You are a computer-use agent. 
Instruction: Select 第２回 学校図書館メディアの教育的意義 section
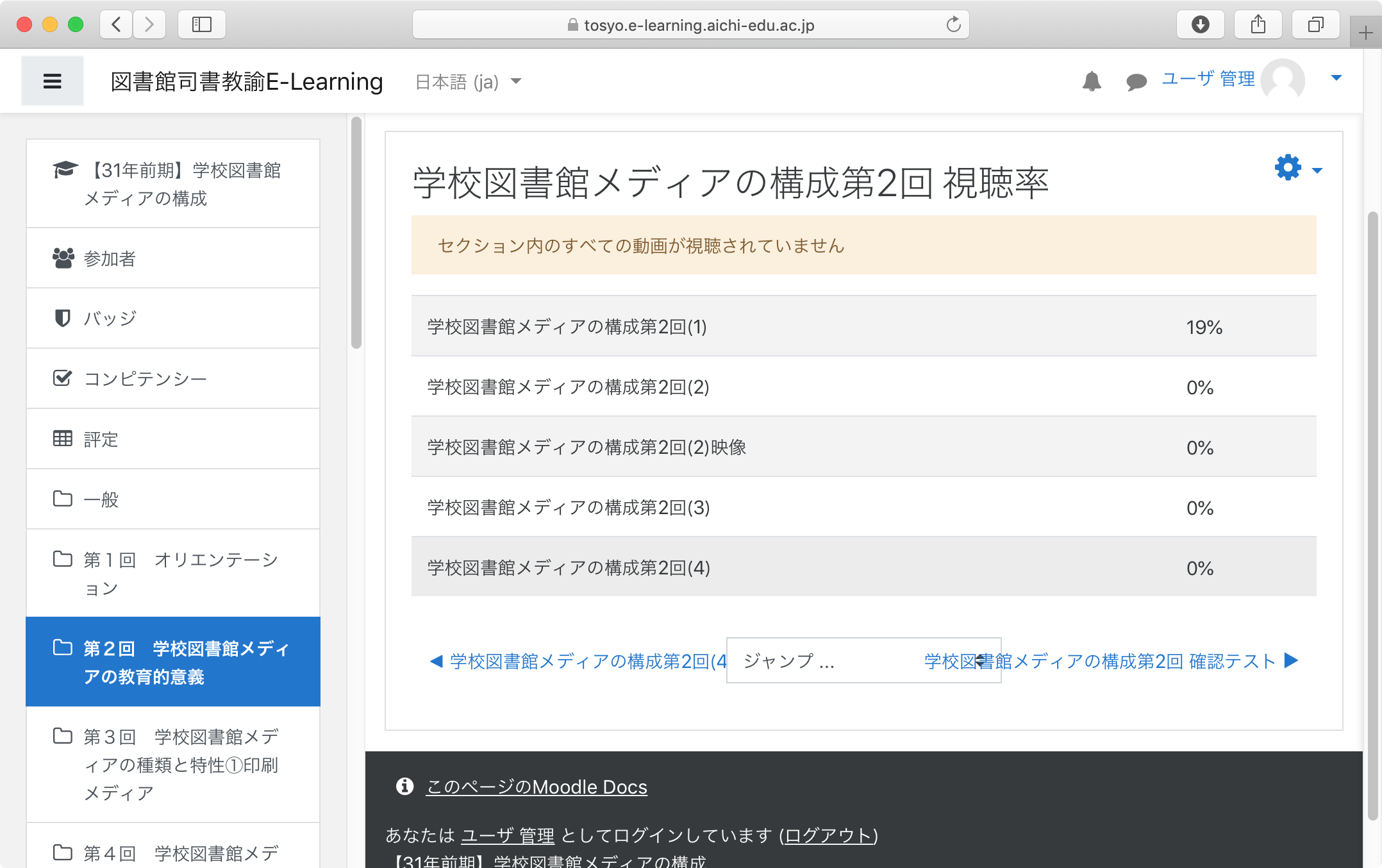(173, 662)
